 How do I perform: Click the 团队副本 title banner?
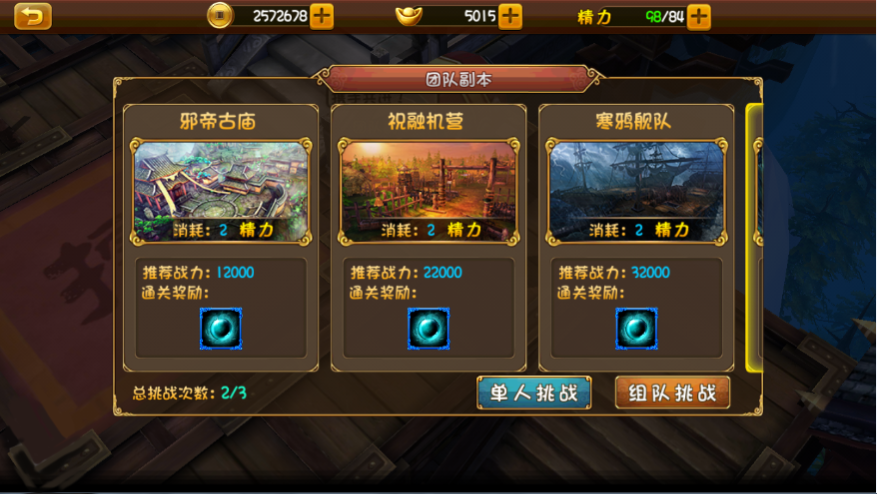[x=459, y=79]
